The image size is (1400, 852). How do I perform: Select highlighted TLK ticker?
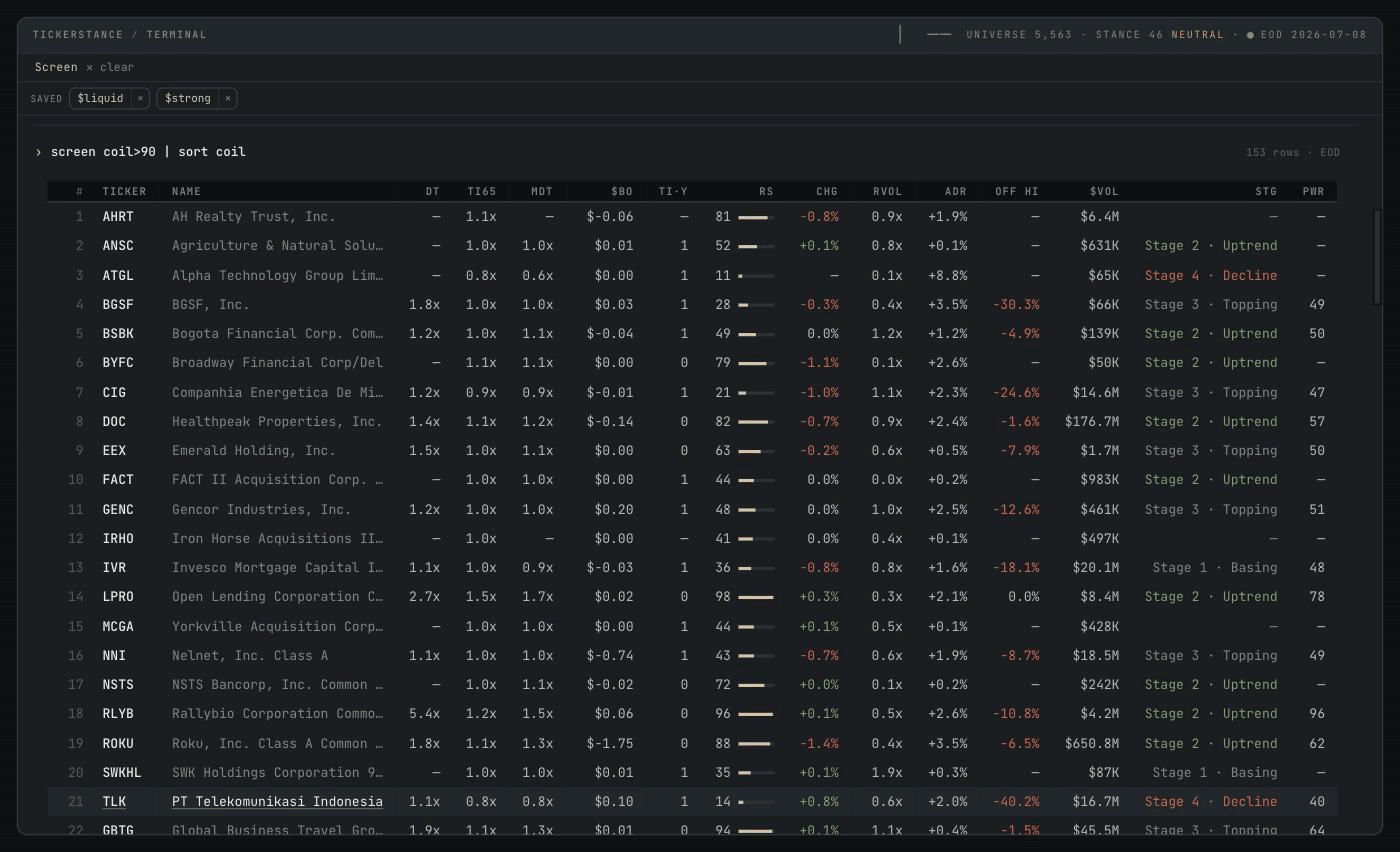[114, 801]
